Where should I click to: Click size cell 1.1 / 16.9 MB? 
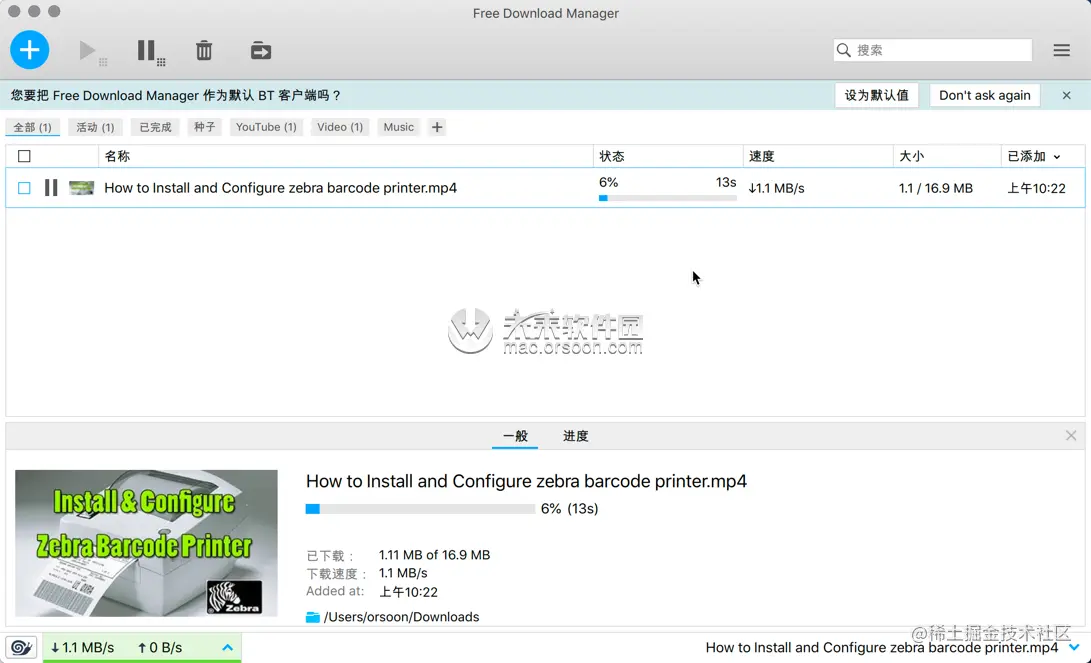[935, 189]
